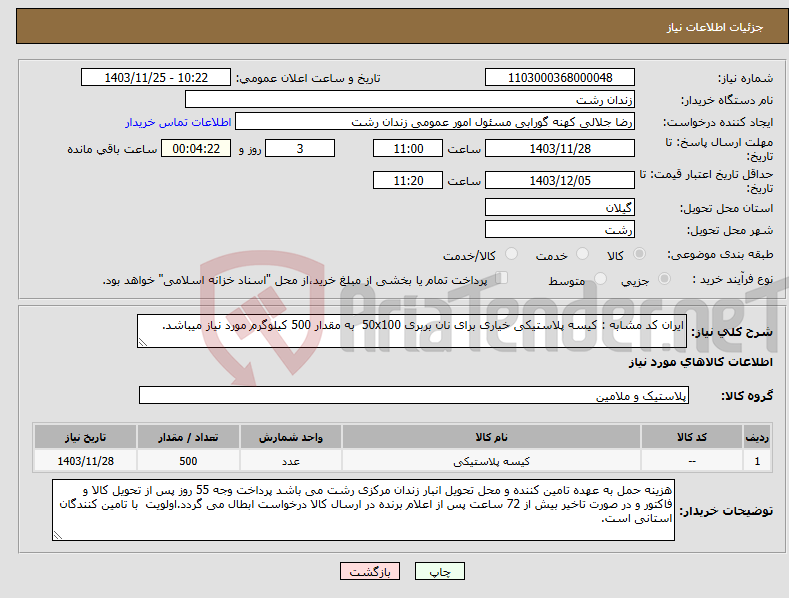This screenshot has width=789, height=598.
Task: Click the اطلاعات کالاهای مورد نیاز heading
Action: tap(700, 362)
